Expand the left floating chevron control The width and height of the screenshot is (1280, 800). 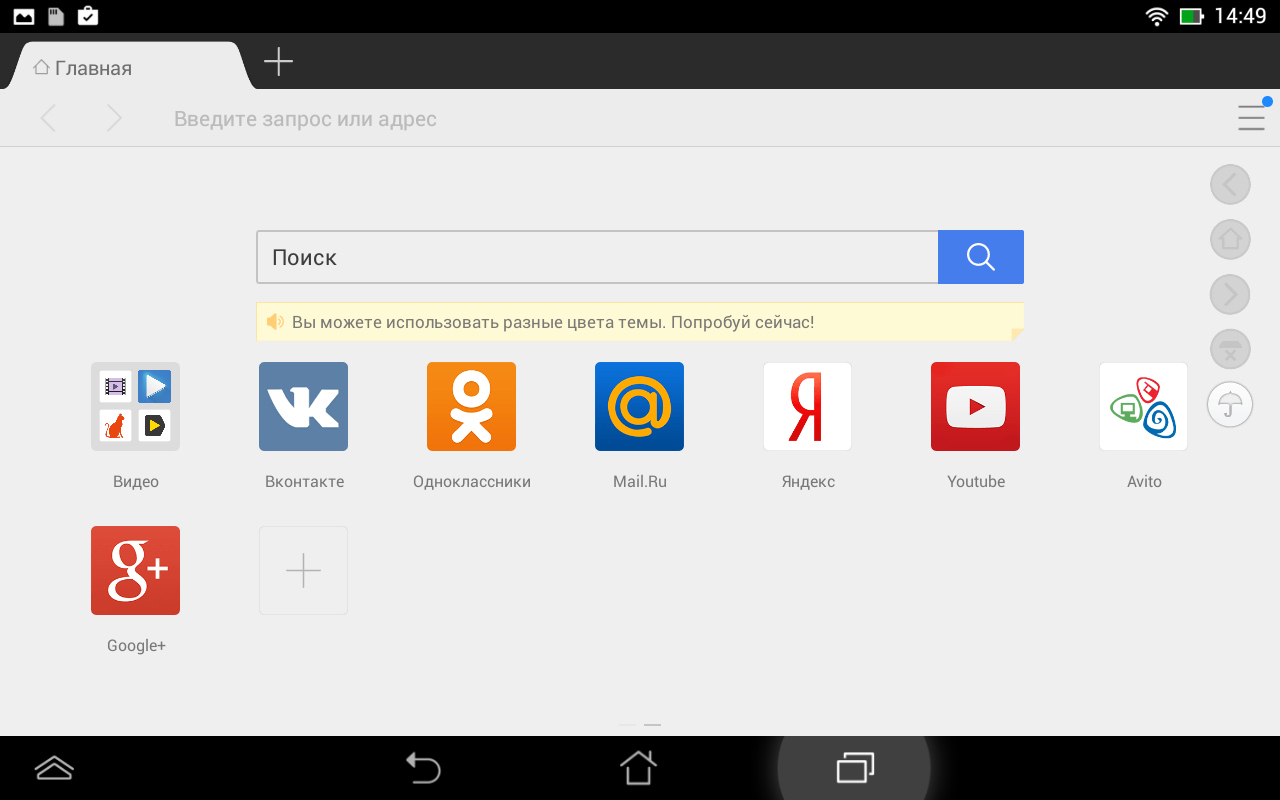pos(1230,185)
